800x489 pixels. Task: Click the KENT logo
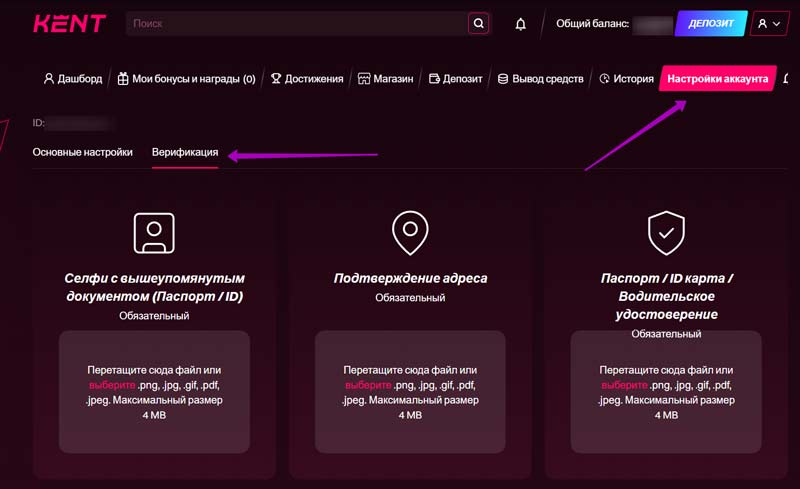(x=69, y=23)
